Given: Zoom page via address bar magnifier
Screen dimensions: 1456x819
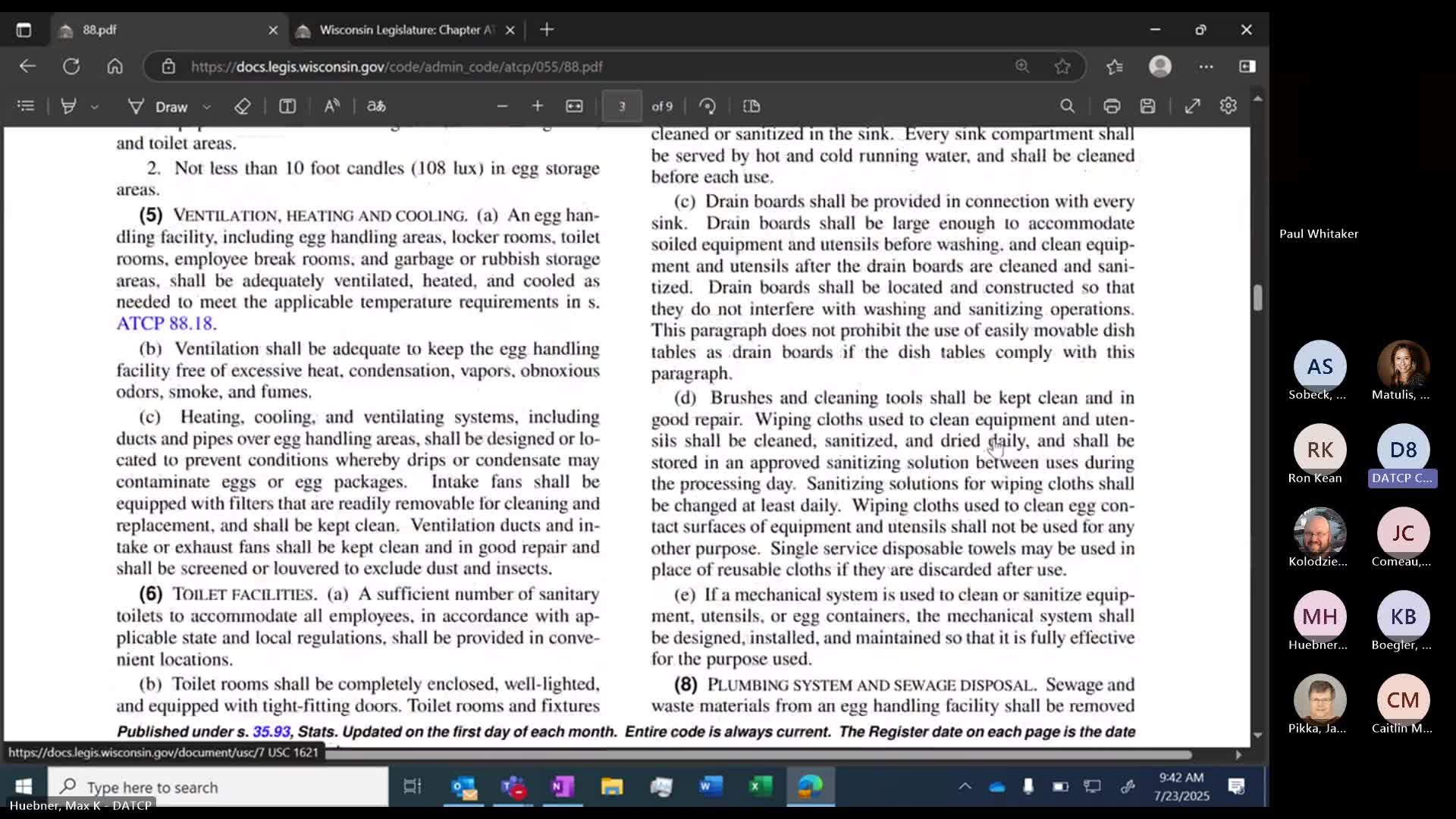Looking at the screenshot, I should [x=1022, y=67].
